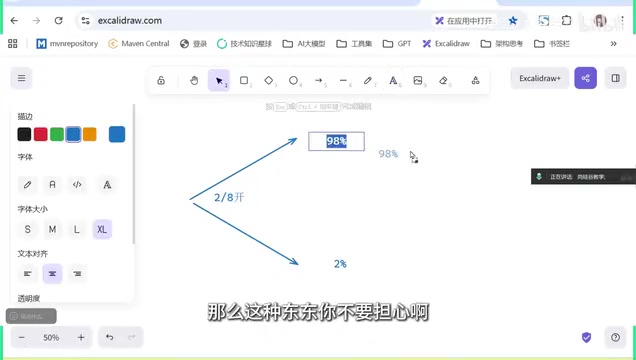Align text left
Image resolution: width=636 pixels, height=360 pixels.
pos(27,274)
